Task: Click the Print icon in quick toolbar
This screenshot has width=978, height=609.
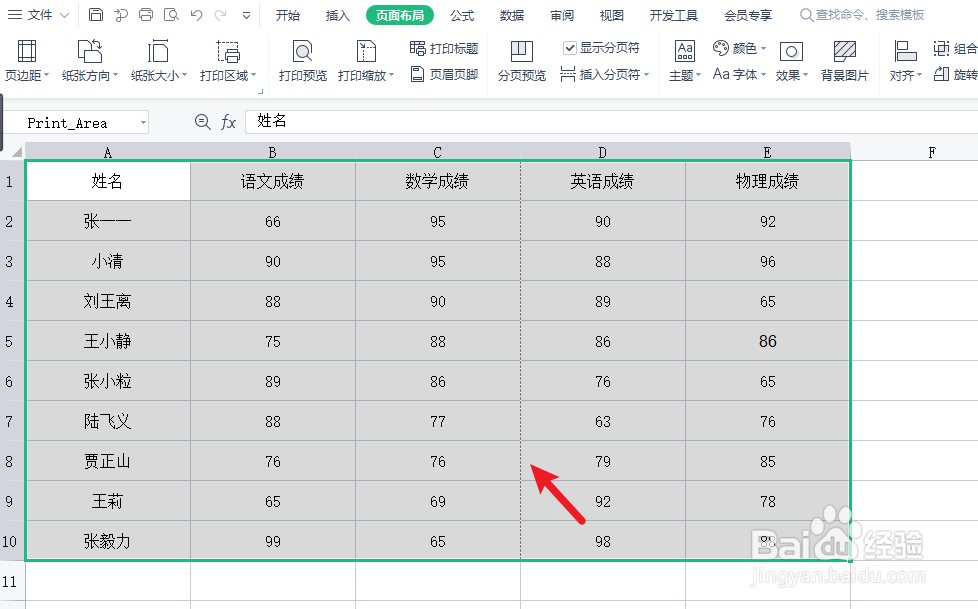Action: tap(146, 14)
